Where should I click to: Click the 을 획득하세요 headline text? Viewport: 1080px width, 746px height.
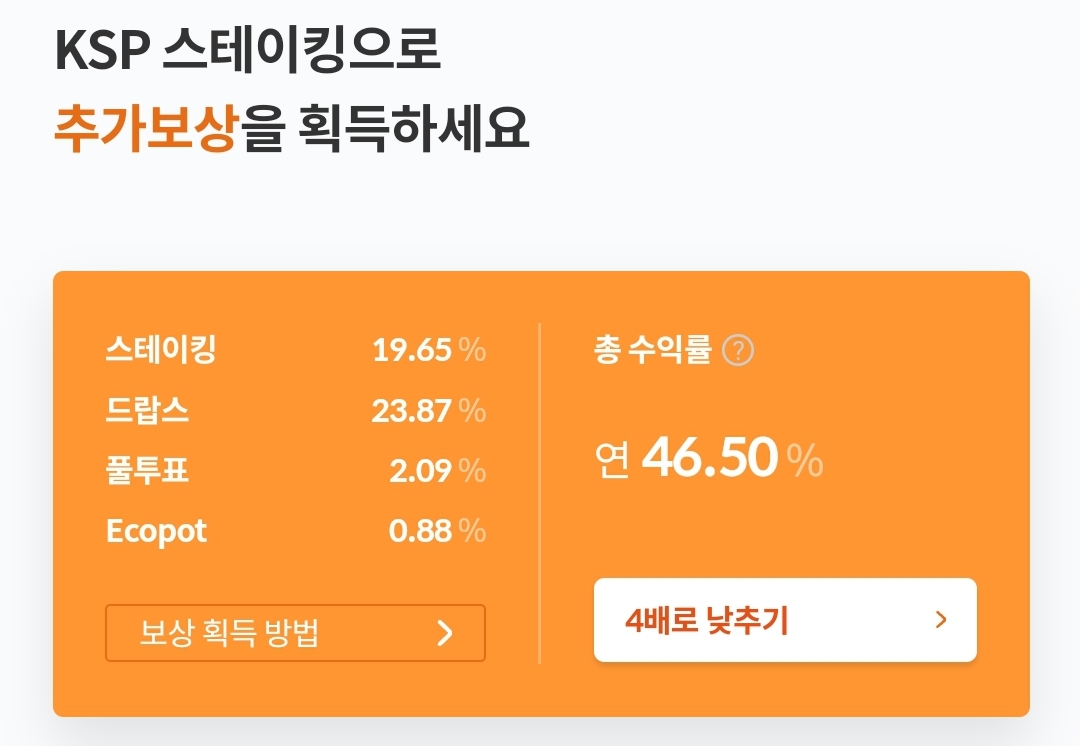point(384,128)
